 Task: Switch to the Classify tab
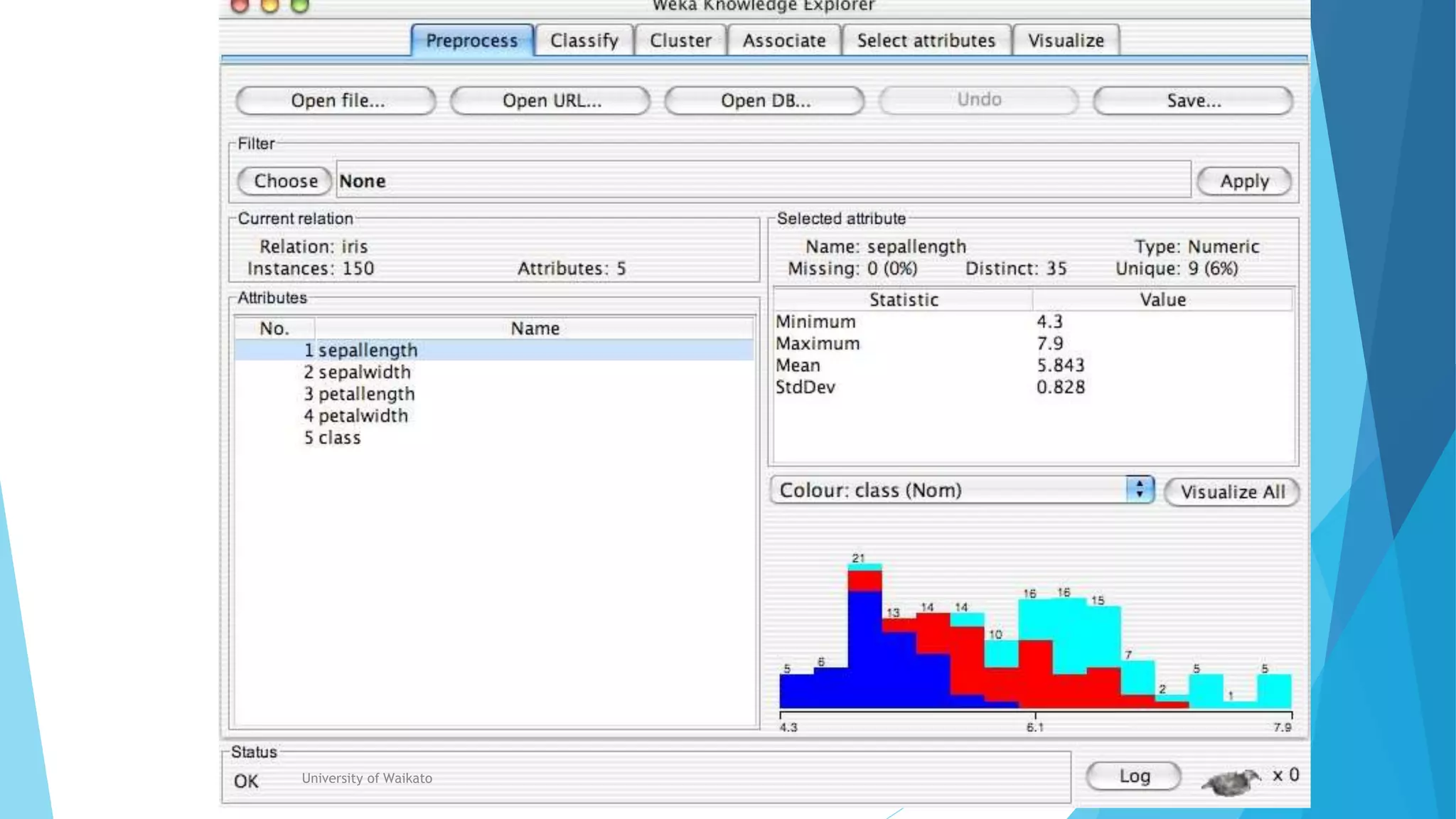584,41
